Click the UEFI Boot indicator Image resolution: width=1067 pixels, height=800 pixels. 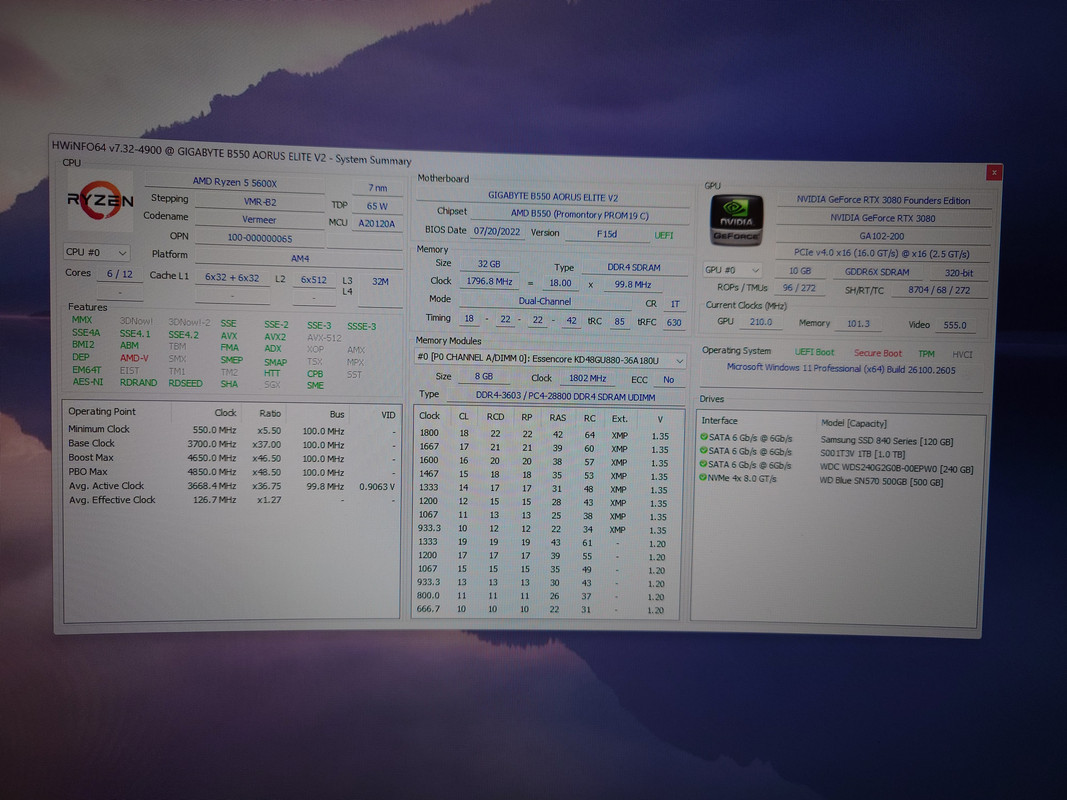(x=814, y=352)
